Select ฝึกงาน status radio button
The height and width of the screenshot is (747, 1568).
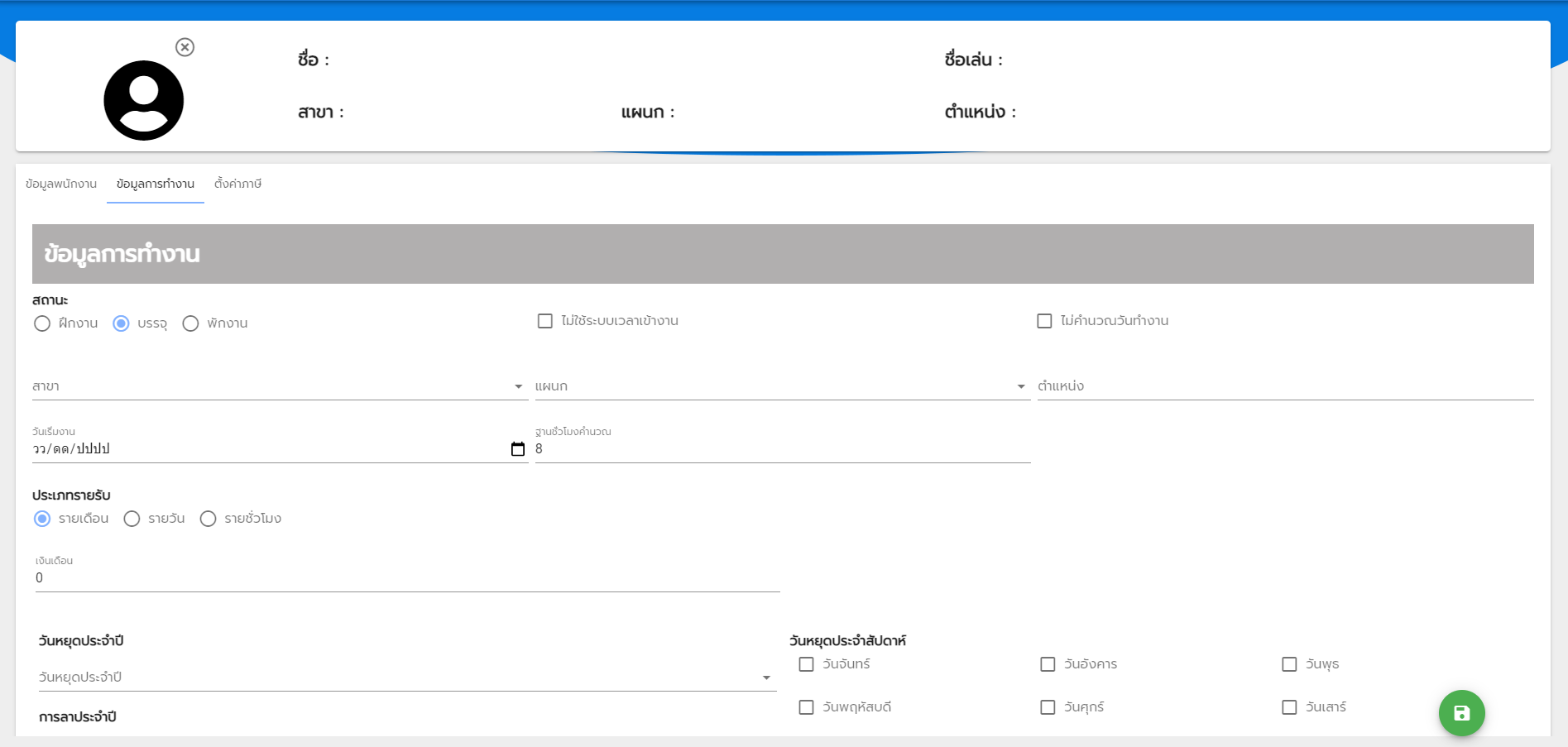pyautogui.click(x=42, y=323)
